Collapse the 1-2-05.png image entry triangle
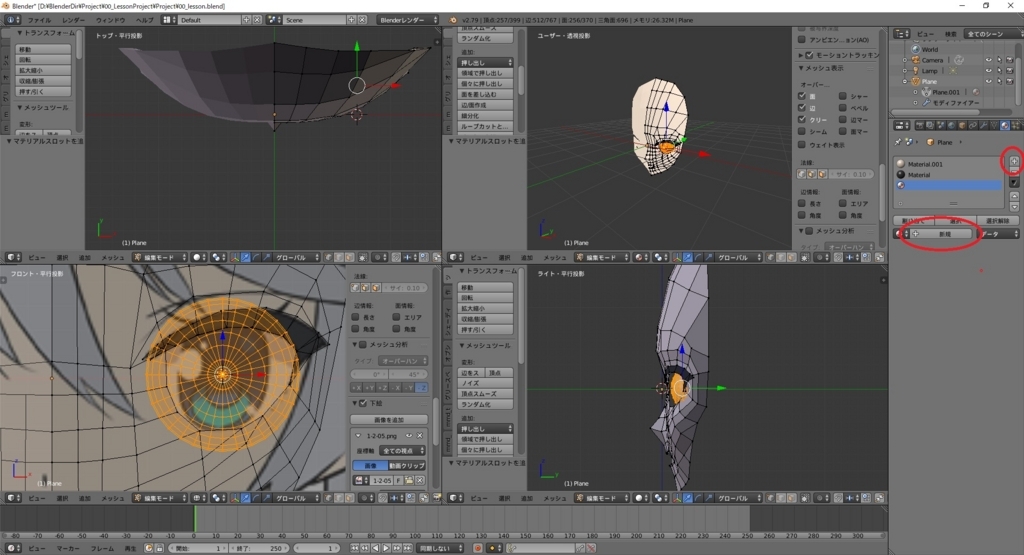The width and height of the screenshot is (1024, 555). point(358,436)
